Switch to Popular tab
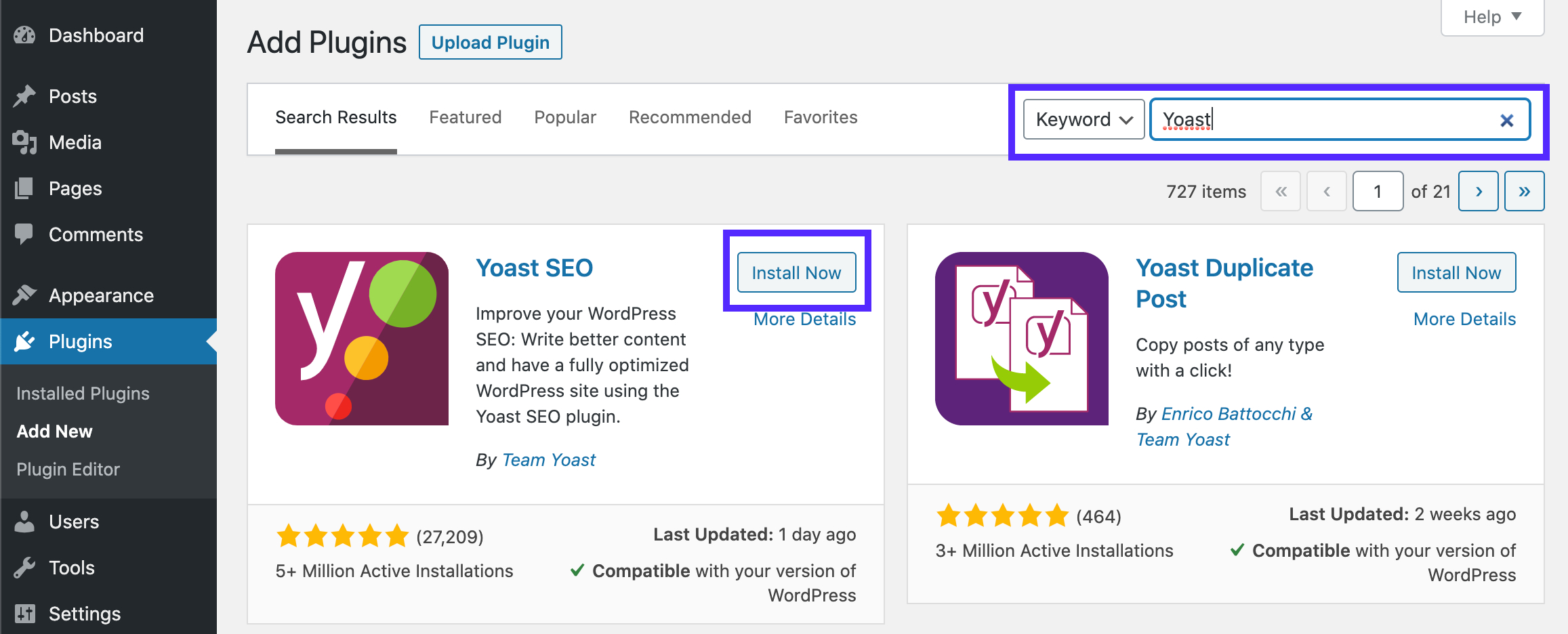 click(565, 118)
